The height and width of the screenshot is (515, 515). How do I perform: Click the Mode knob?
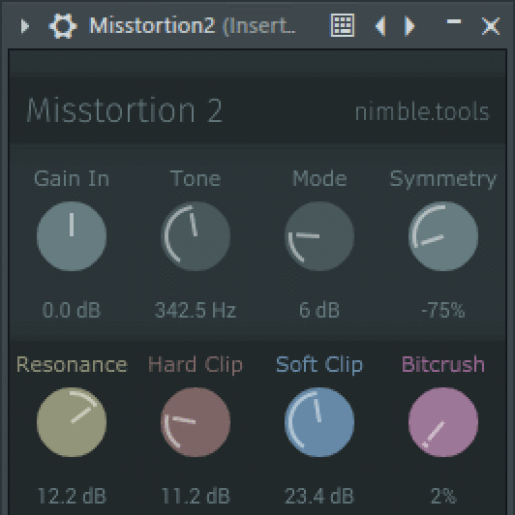coord(319,236)
